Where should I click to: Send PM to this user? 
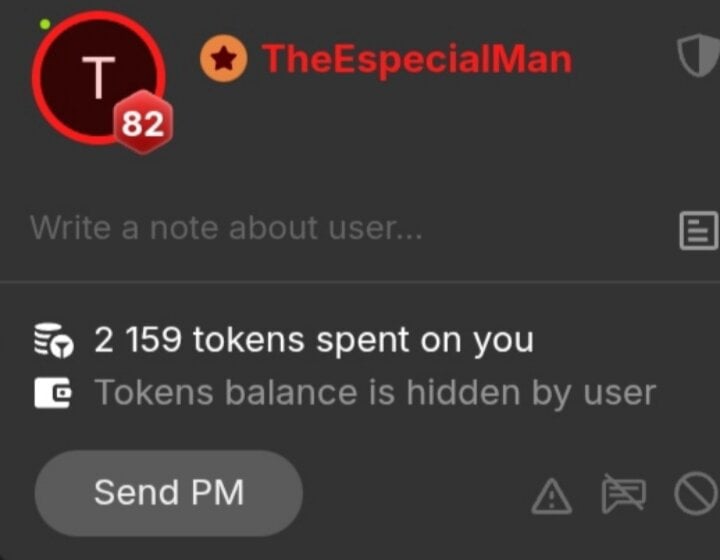[169, 493]
